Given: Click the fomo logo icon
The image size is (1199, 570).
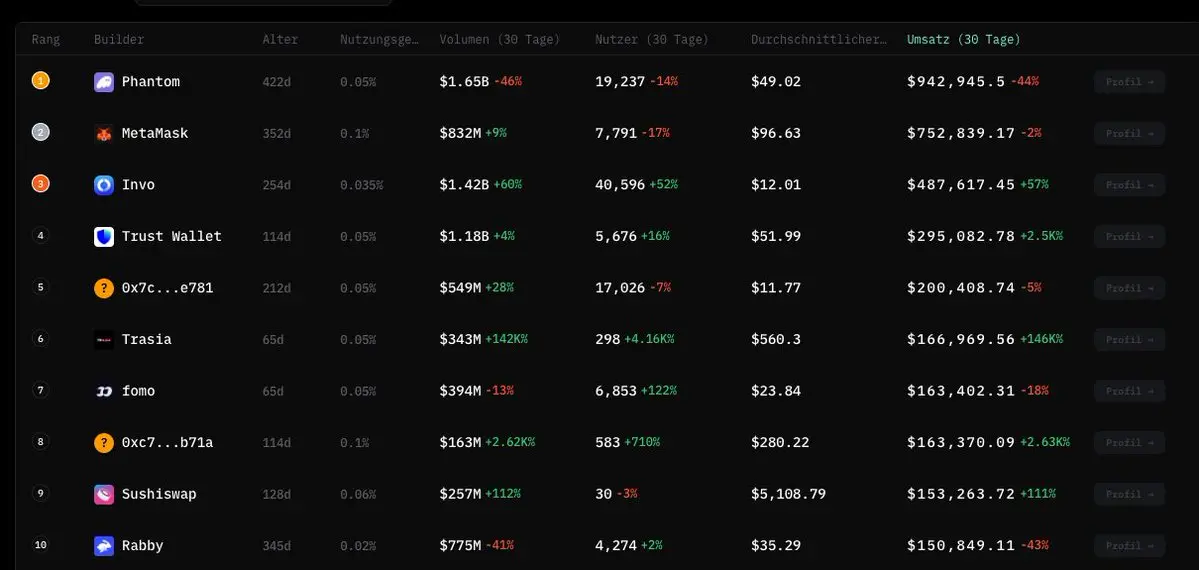Looking at the screenshot, I should pyautogui.click(x=104, y=391).
